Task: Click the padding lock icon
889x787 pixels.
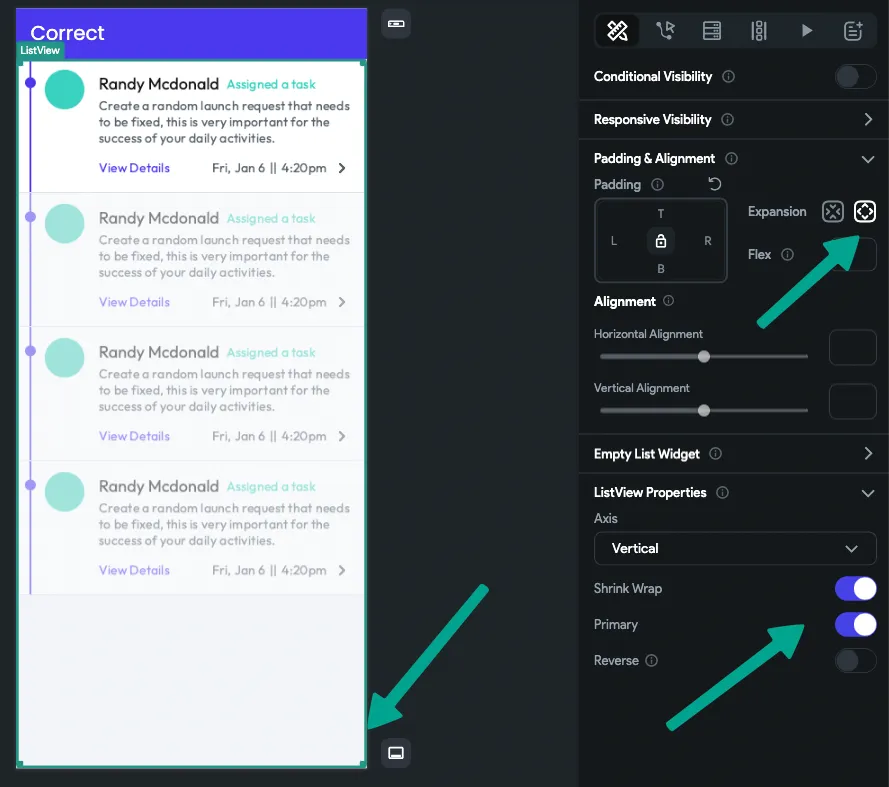Action: tap(661, 241)
